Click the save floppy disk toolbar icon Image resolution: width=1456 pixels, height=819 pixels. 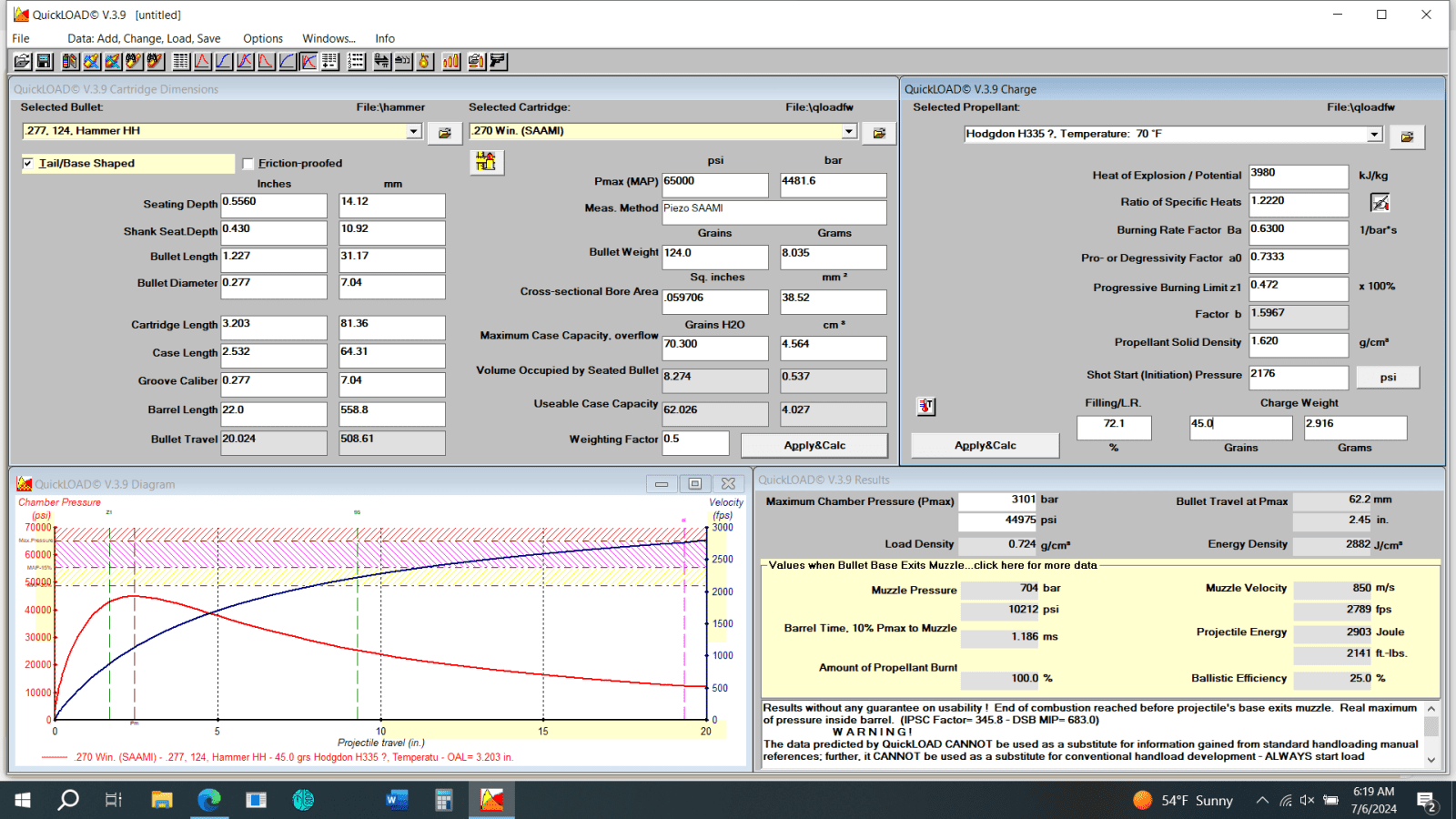click(x=44, y=61)
